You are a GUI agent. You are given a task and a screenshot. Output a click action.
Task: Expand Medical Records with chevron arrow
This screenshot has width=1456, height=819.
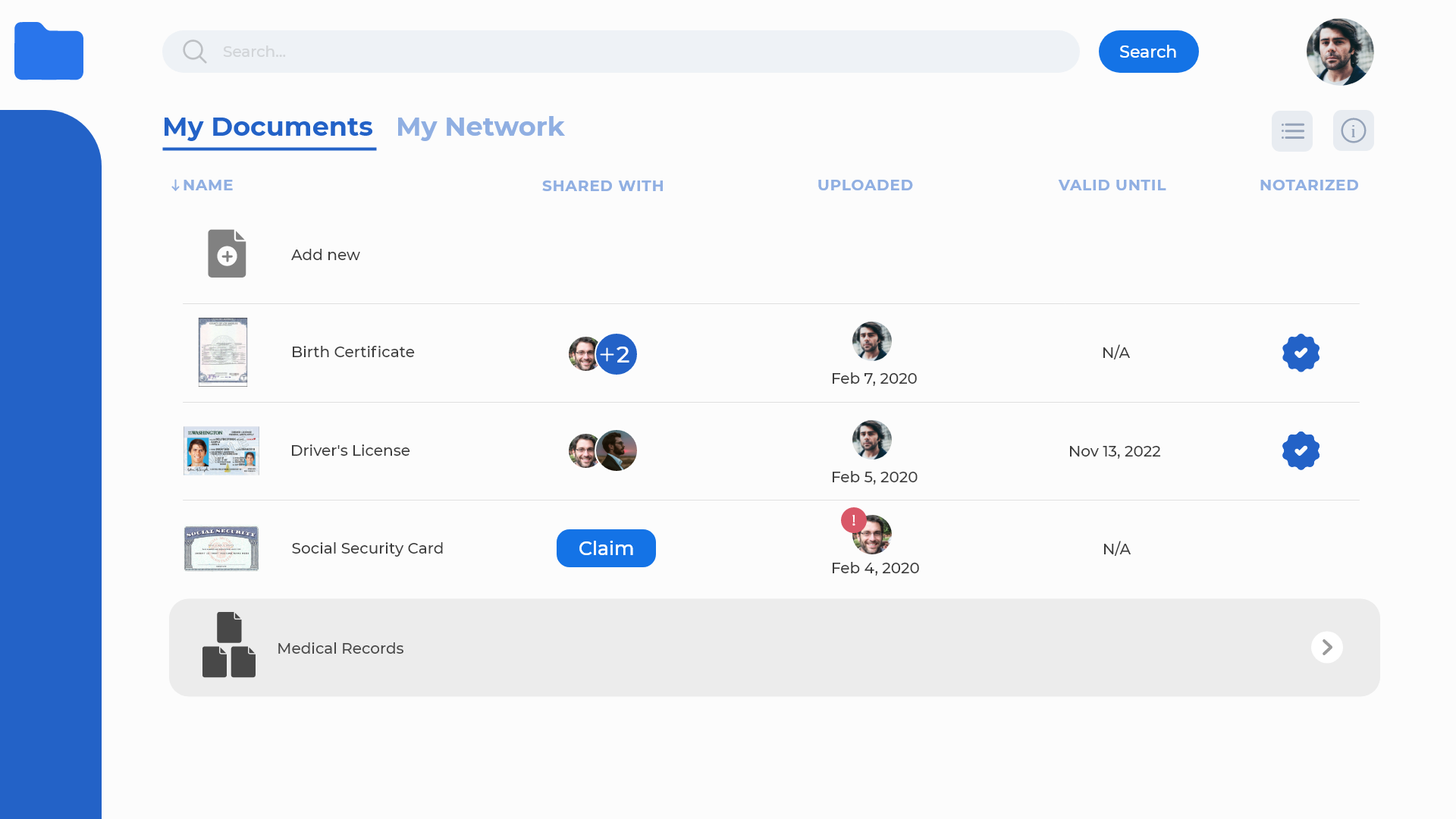coord(1326,648)
